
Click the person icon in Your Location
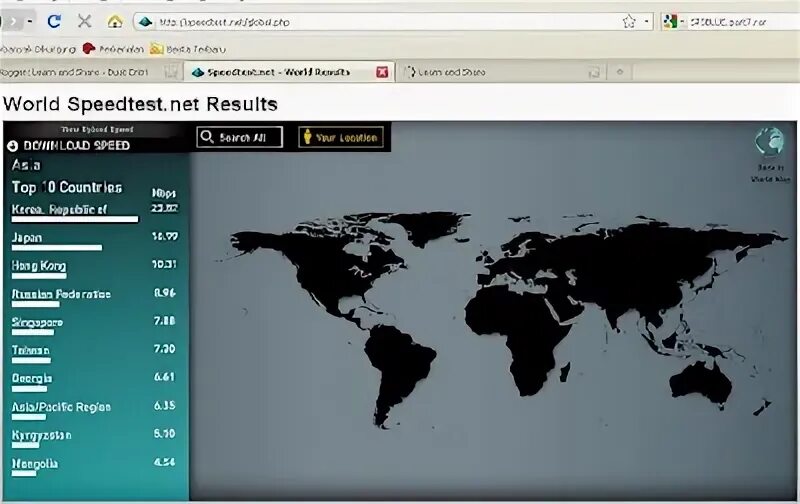(x=307, y=137)
